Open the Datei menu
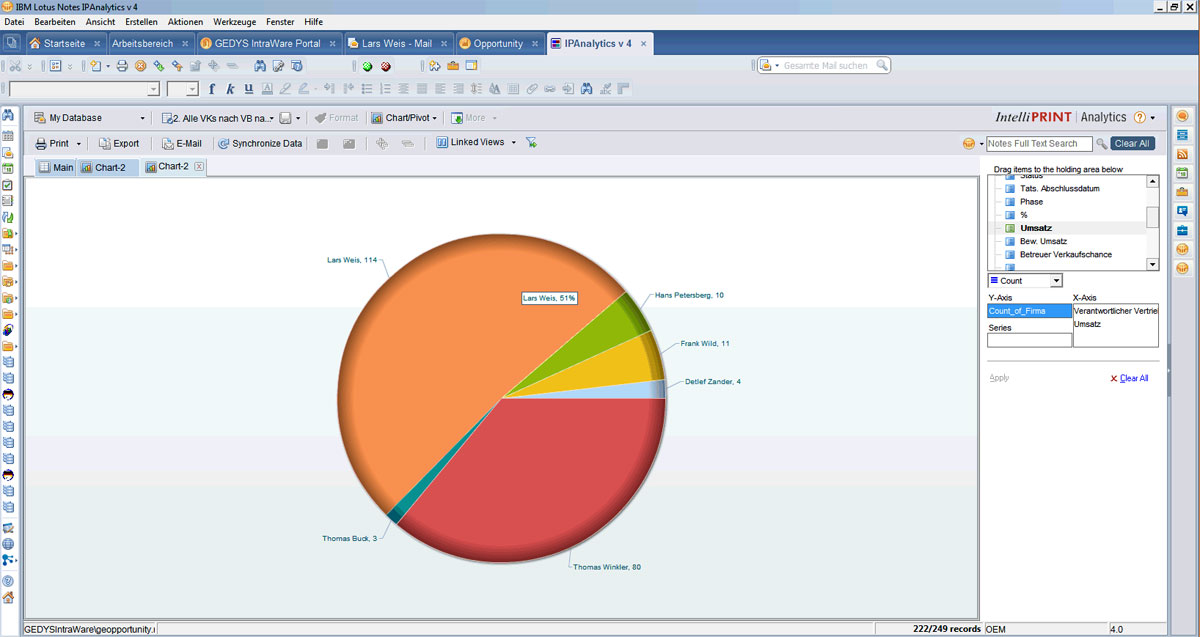The height and width of the screenshot is (637, 1200). (14, 21)
